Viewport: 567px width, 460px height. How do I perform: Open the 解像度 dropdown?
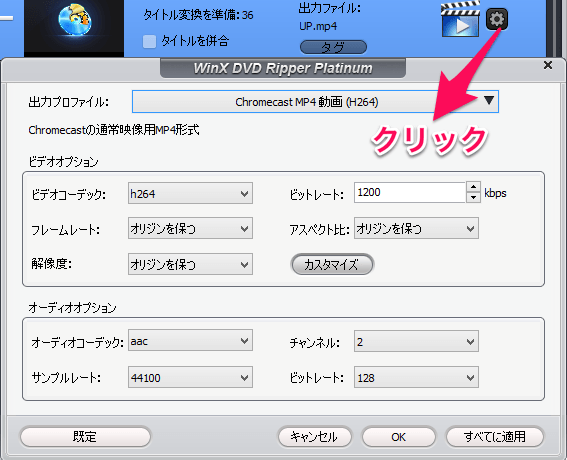click(190, 264)
